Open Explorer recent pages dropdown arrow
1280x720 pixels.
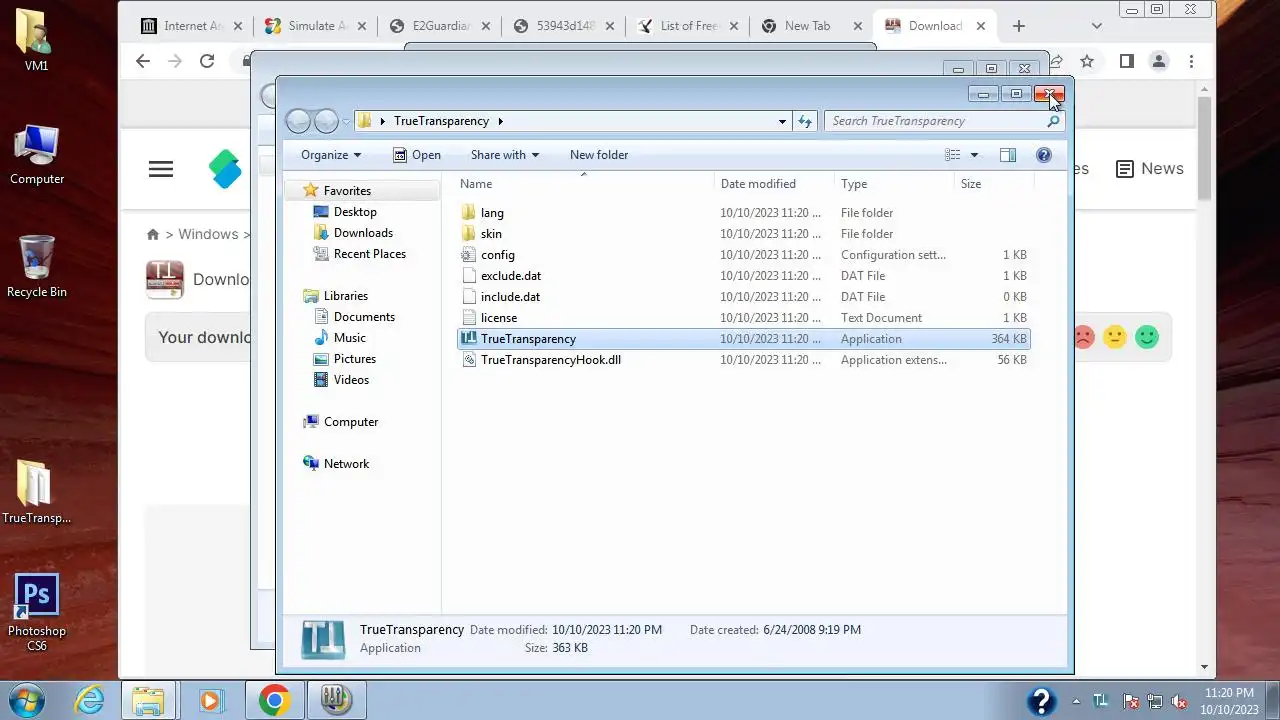click(x=346, y=121)
